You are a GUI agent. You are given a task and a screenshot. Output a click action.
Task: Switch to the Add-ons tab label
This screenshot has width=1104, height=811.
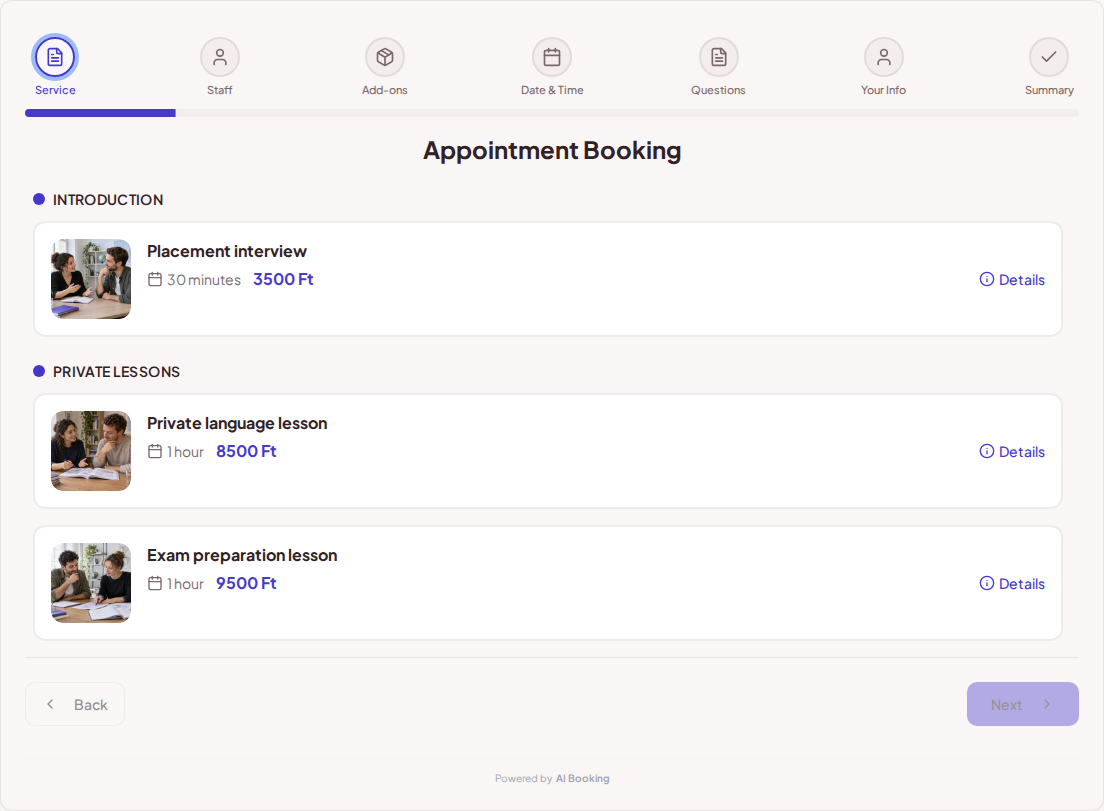click(x=384, y=90)
